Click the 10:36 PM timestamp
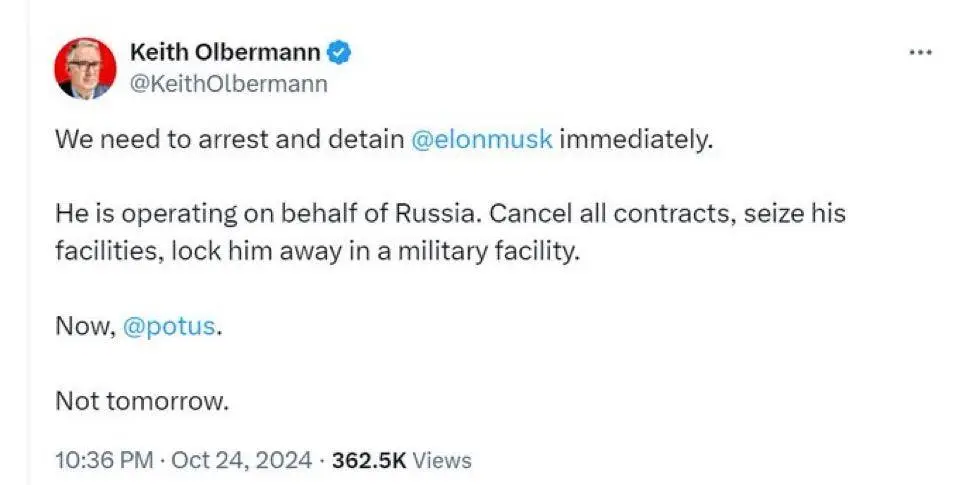 click(x=104, y=460)
